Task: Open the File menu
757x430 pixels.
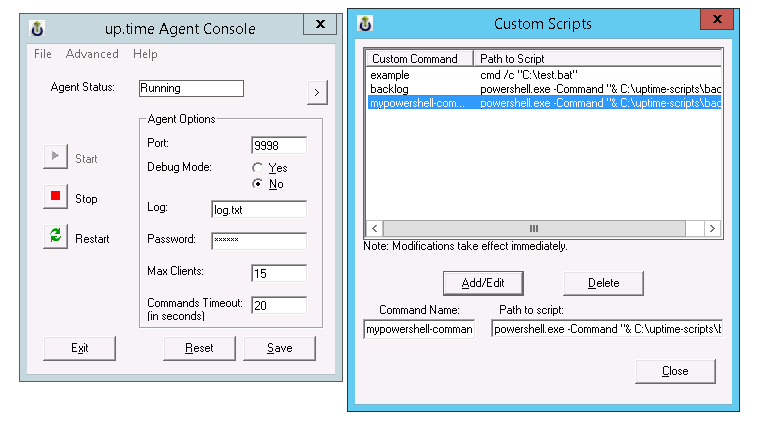Action: pyautogui.click(x=43, y=54)
